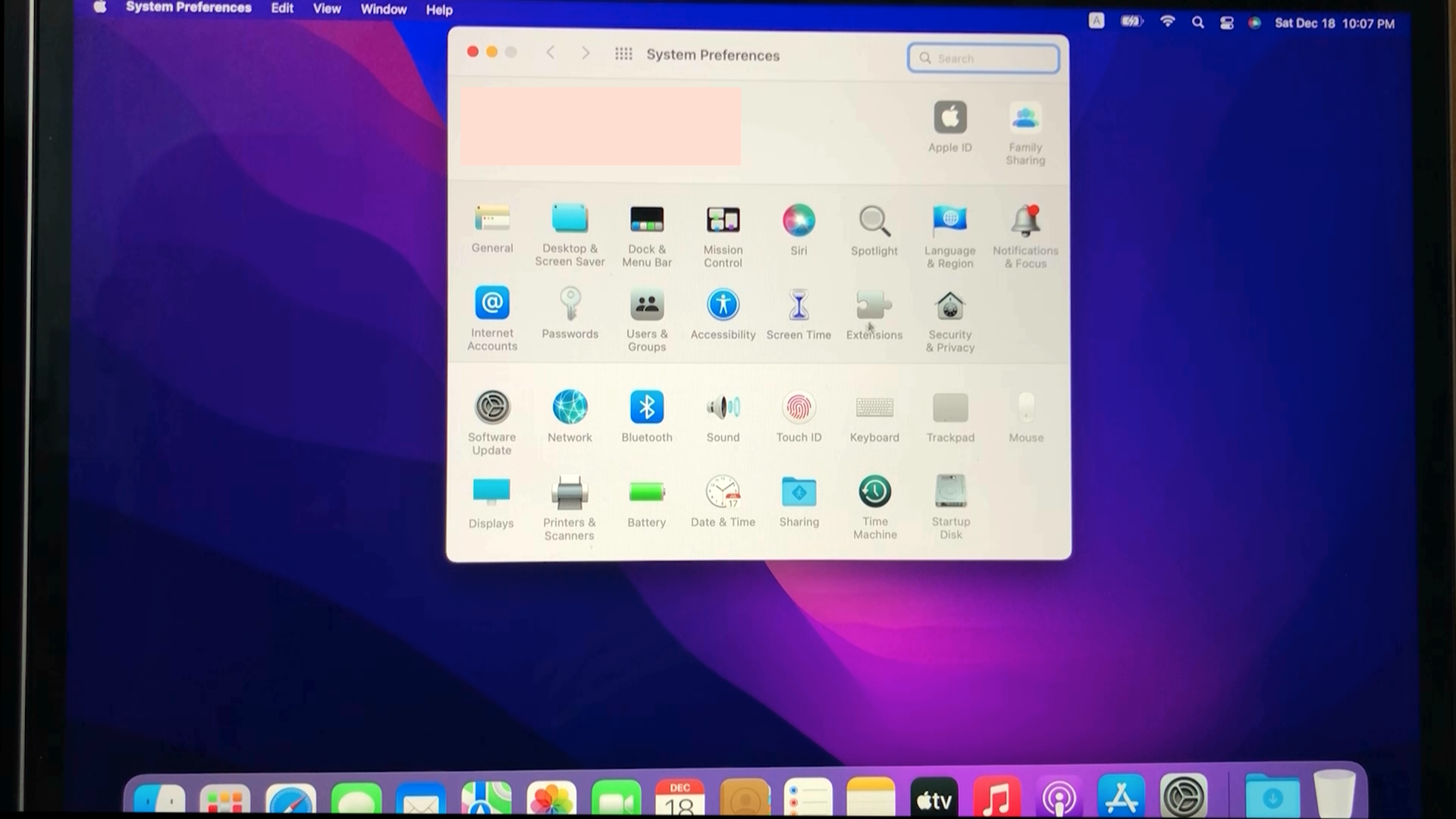
Task: Click the Show All grid button
Action: 623,54
